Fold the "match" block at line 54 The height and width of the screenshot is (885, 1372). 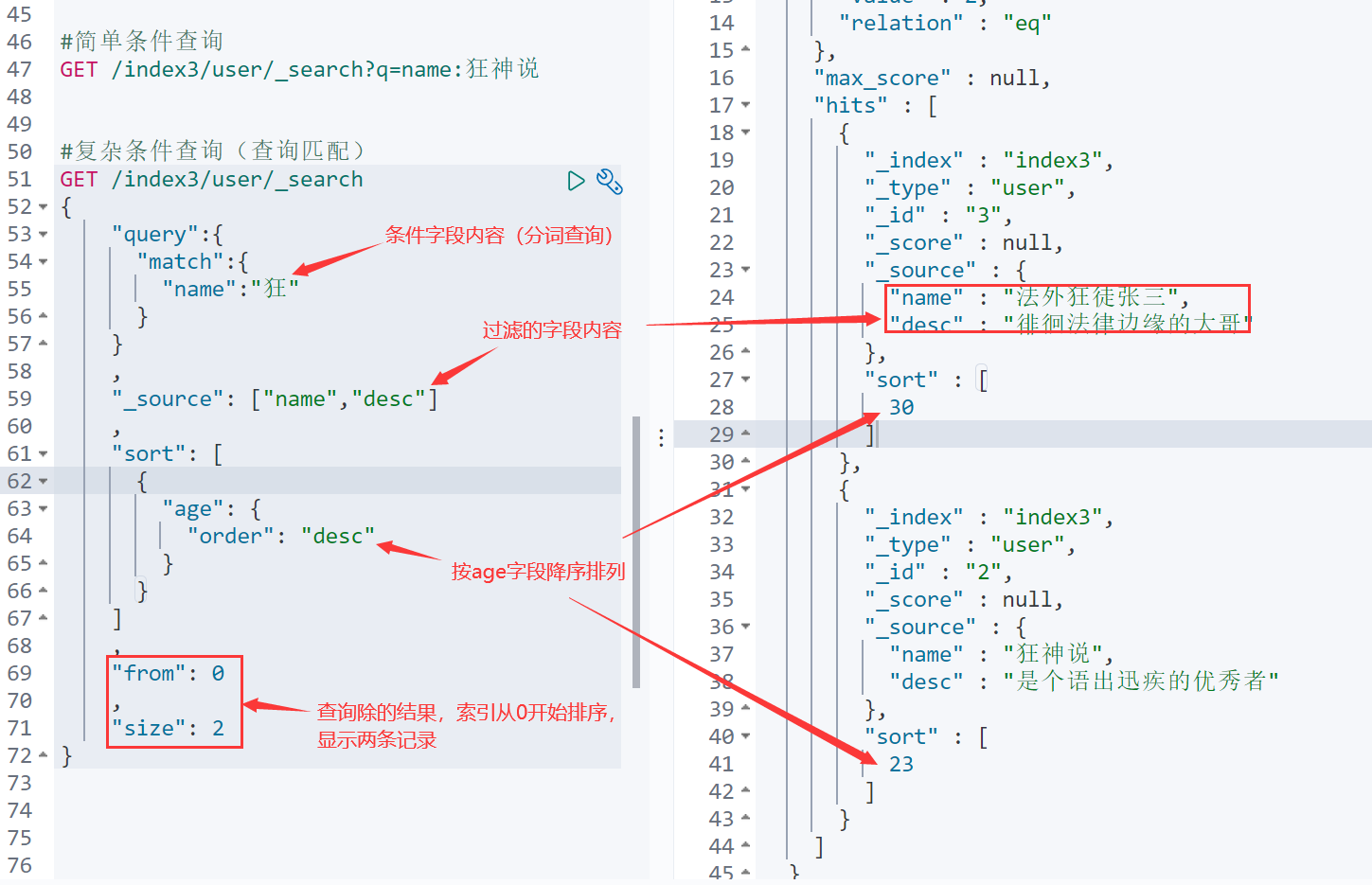coord(44,262)
